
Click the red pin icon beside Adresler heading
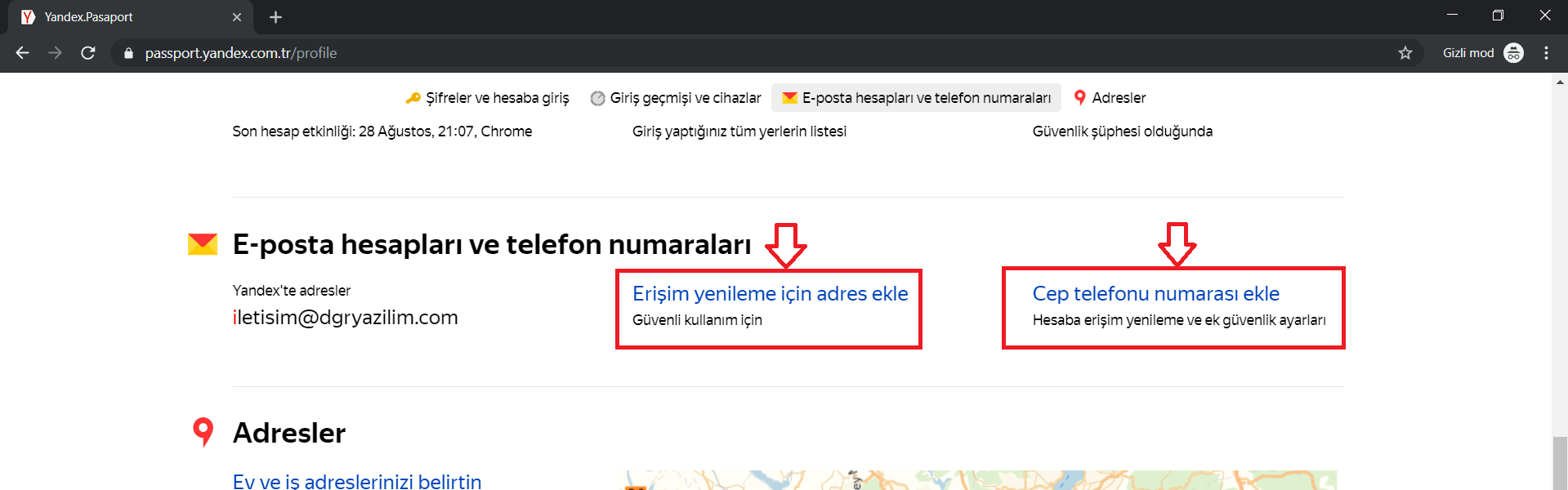[x=203, y=432]
